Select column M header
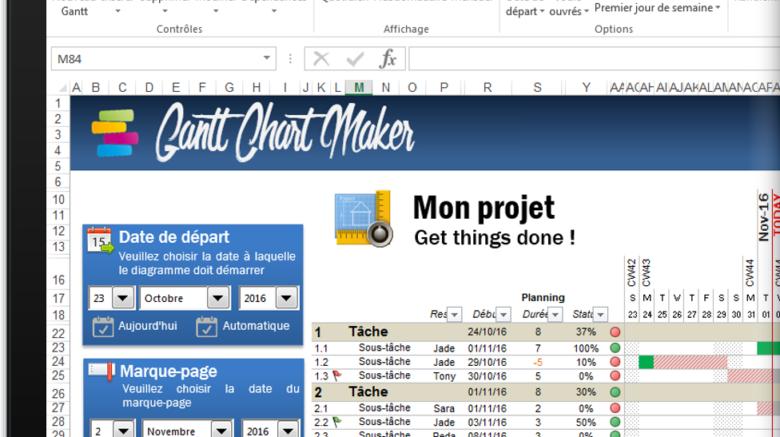The width and height of the screenshot is (780, 437). point(359,87)
